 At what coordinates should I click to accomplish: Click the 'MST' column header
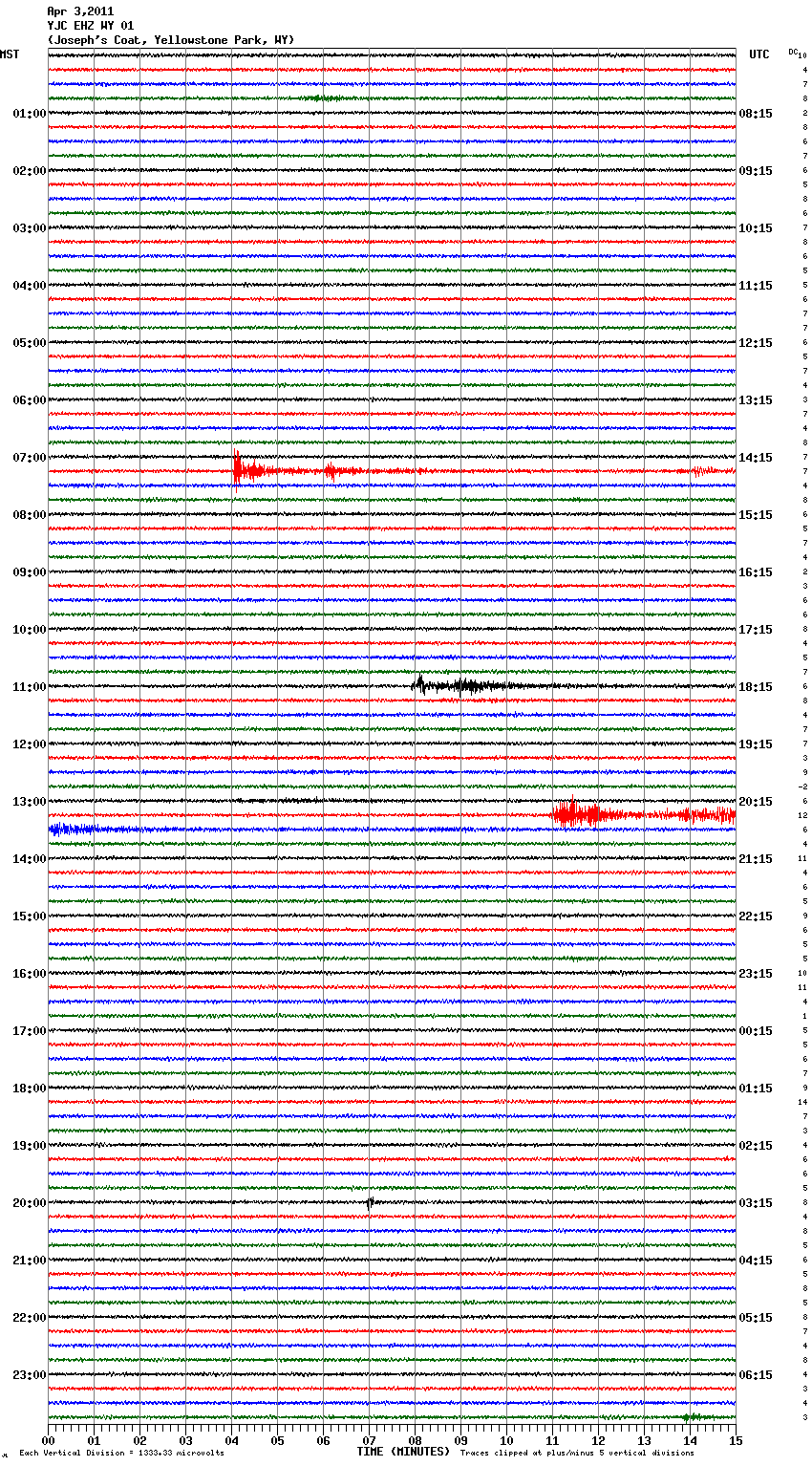point(10,54)
